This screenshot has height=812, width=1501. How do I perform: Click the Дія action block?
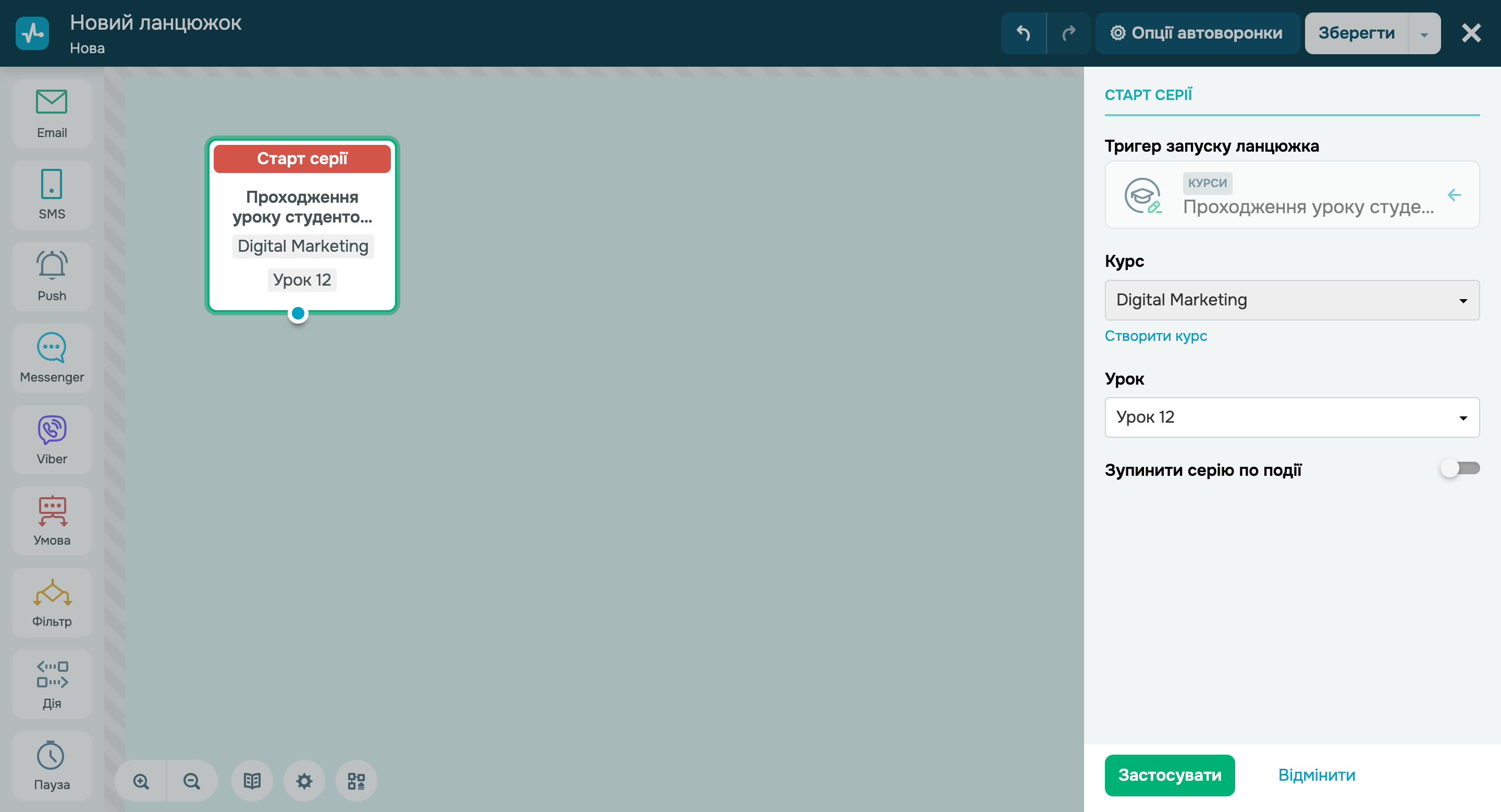coord(52,684)
